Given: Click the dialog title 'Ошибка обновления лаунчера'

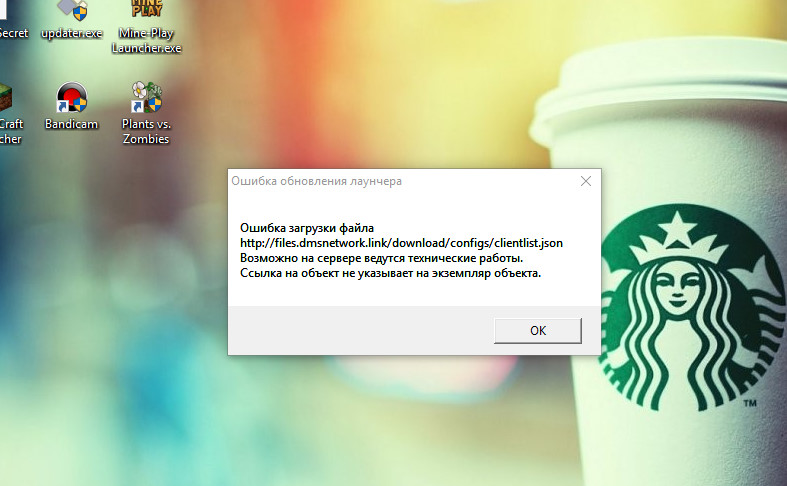Looking at the screenshot, I should click(316, 181).
